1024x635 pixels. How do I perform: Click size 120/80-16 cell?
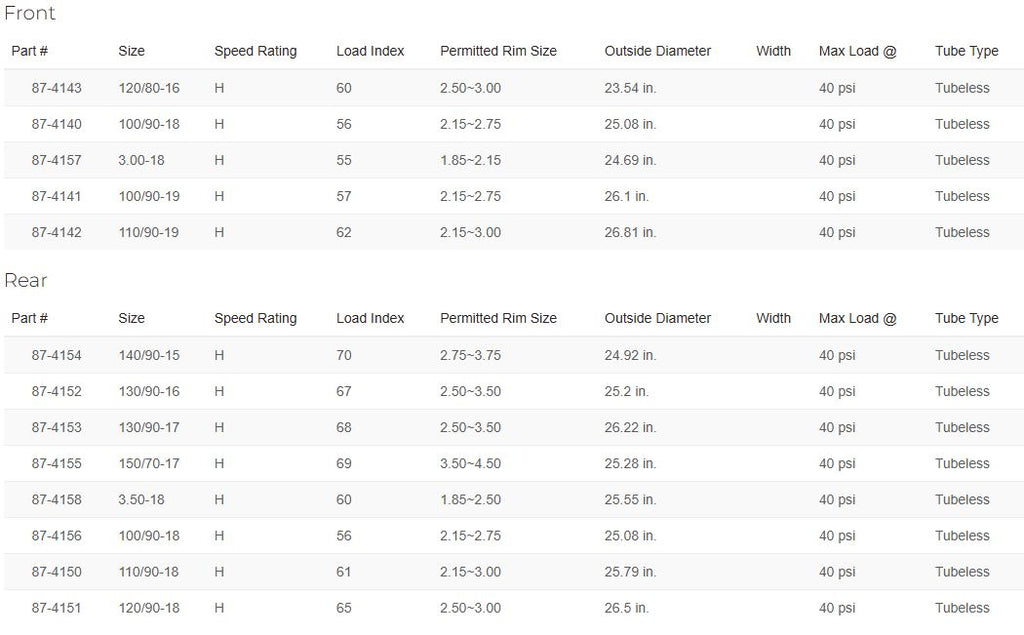[149, 88]
